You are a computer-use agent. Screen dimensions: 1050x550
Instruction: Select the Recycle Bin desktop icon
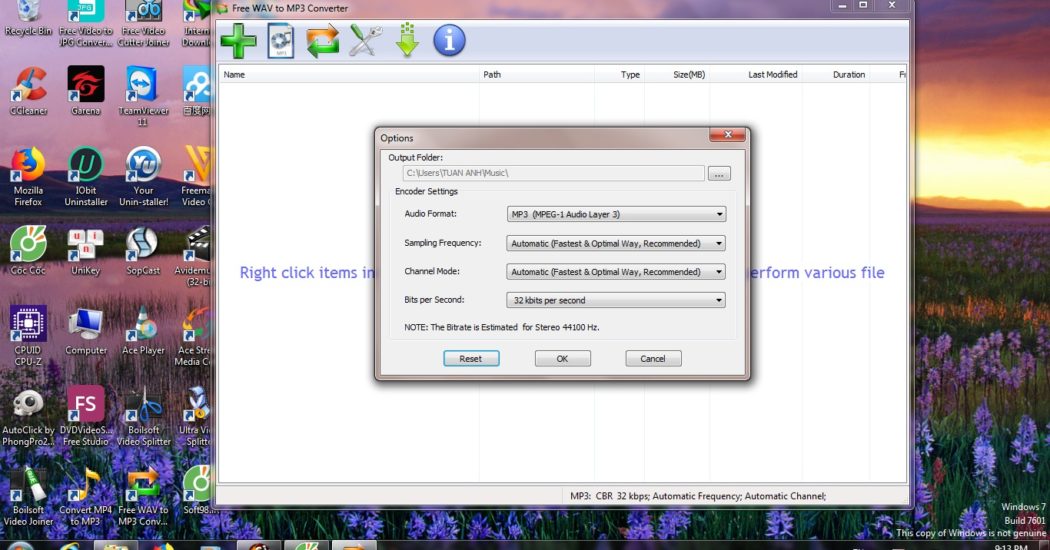click(27, 19)
